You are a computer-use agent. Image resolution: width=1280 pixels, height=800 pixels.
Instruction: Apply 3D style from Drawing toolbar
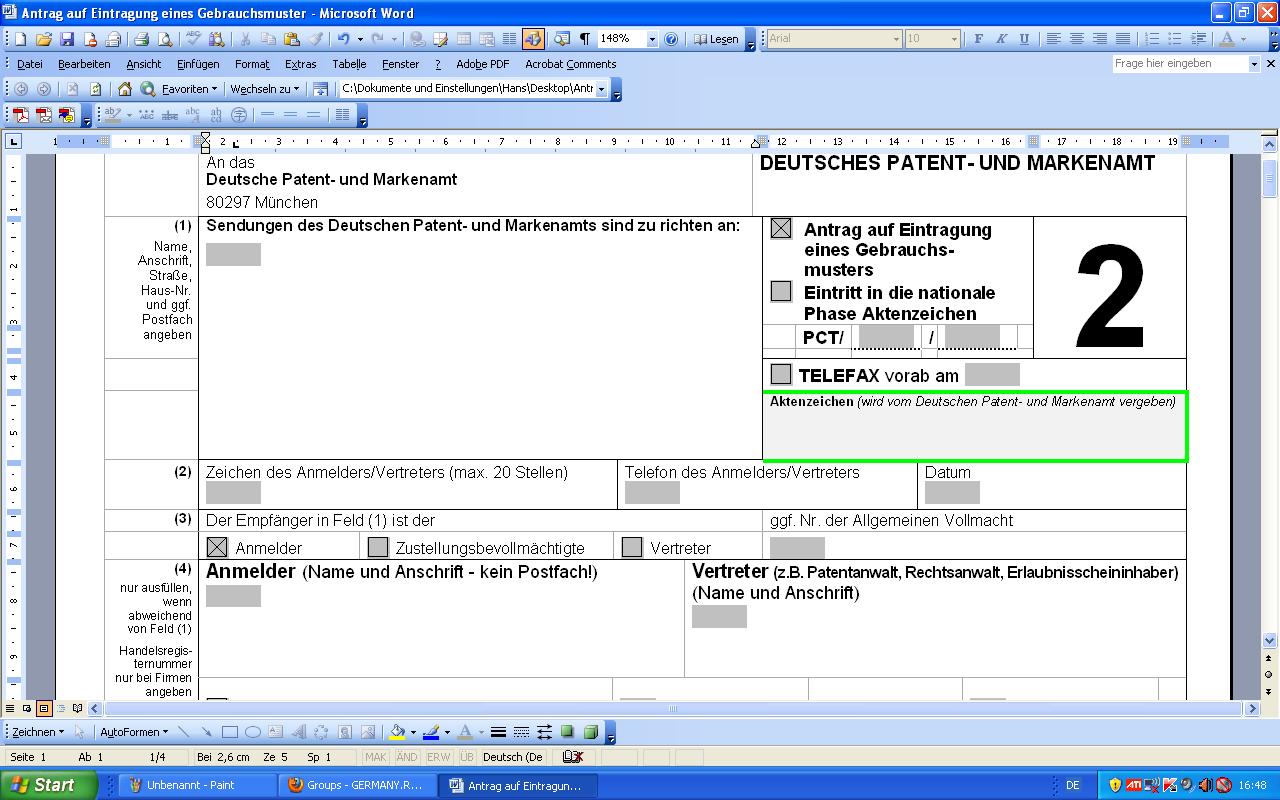coord(590,732)
